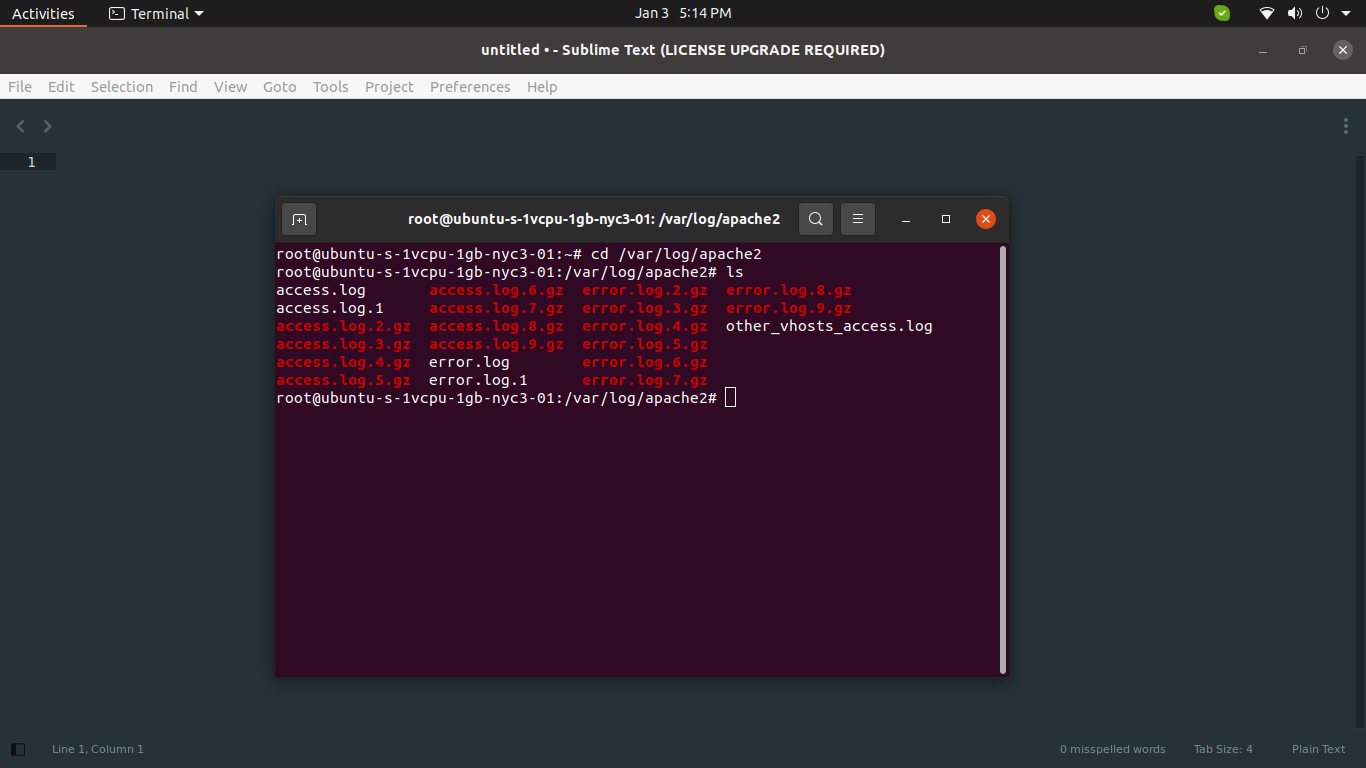
Task: Jump forward using right arrow icon
Action: [x=47, y=126]
